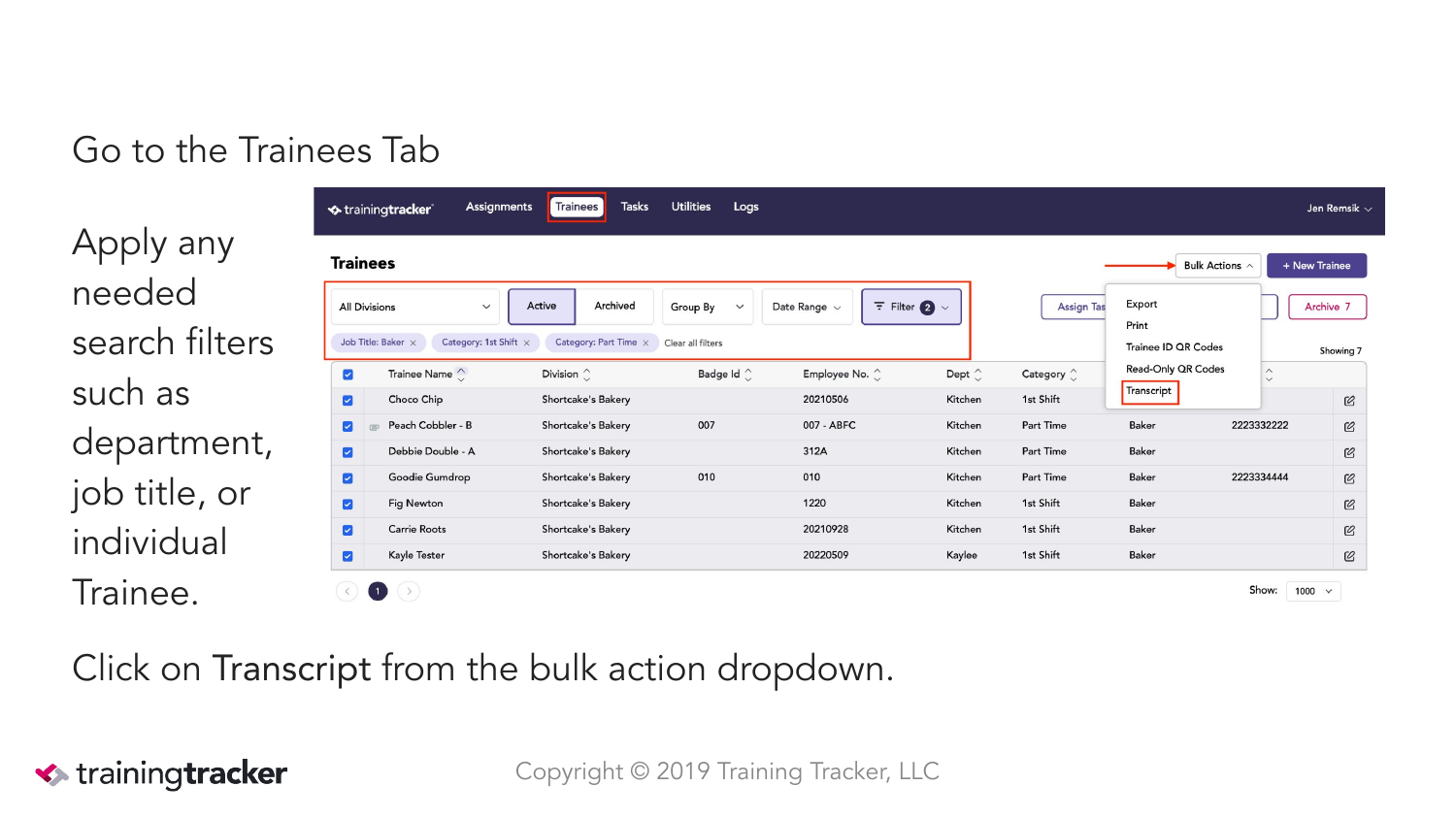Open the Date Range dropdown
Image resolution: width=1456 pixels, height=819 pixels.
click(x=807, y=307)
